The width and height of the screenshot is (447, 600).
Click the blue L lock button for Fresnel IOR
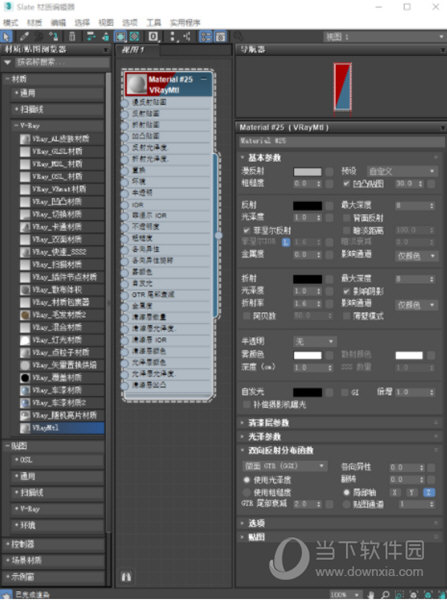pos(286,242)
